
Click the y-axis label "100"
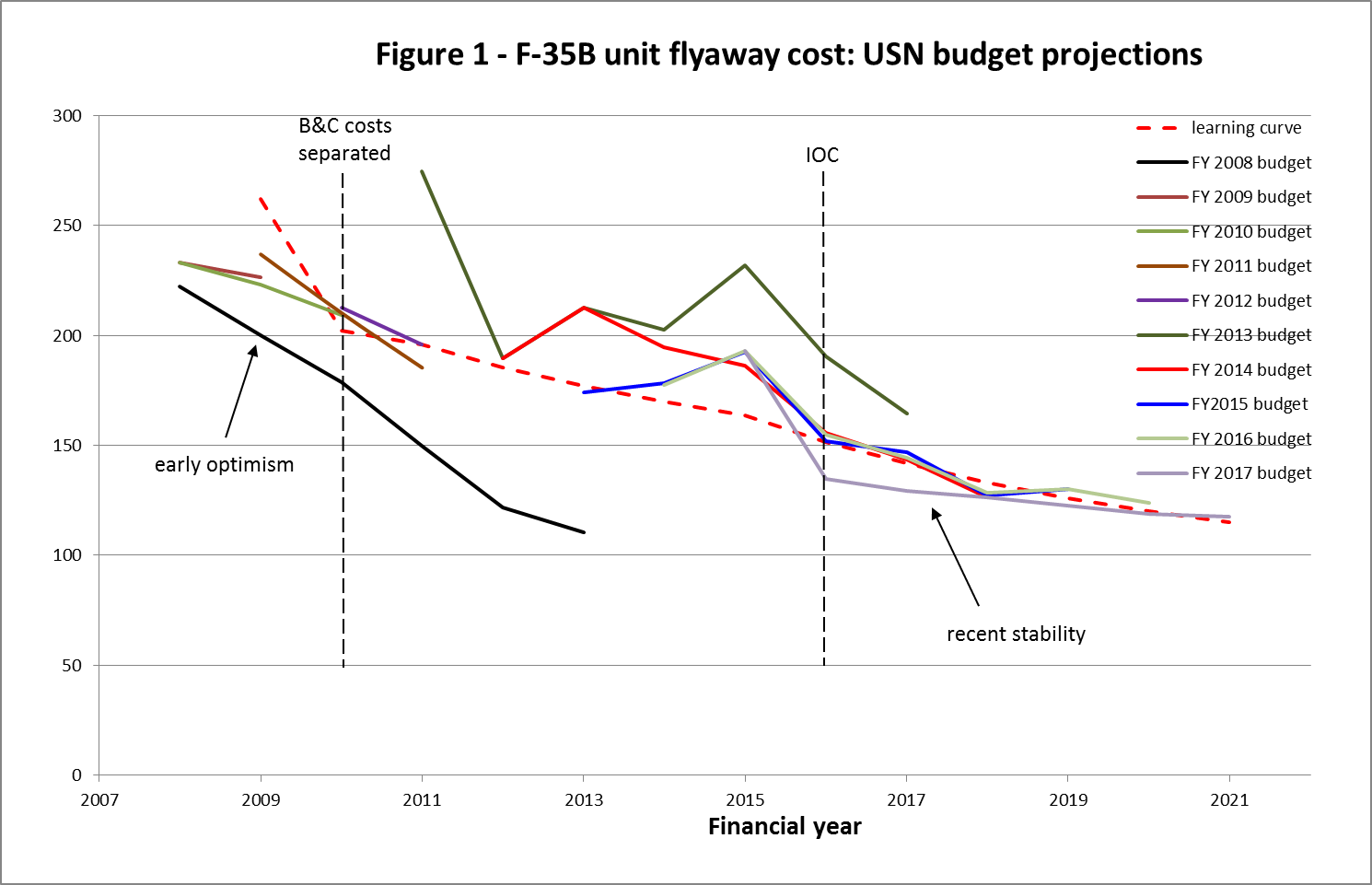pos(67,555)
